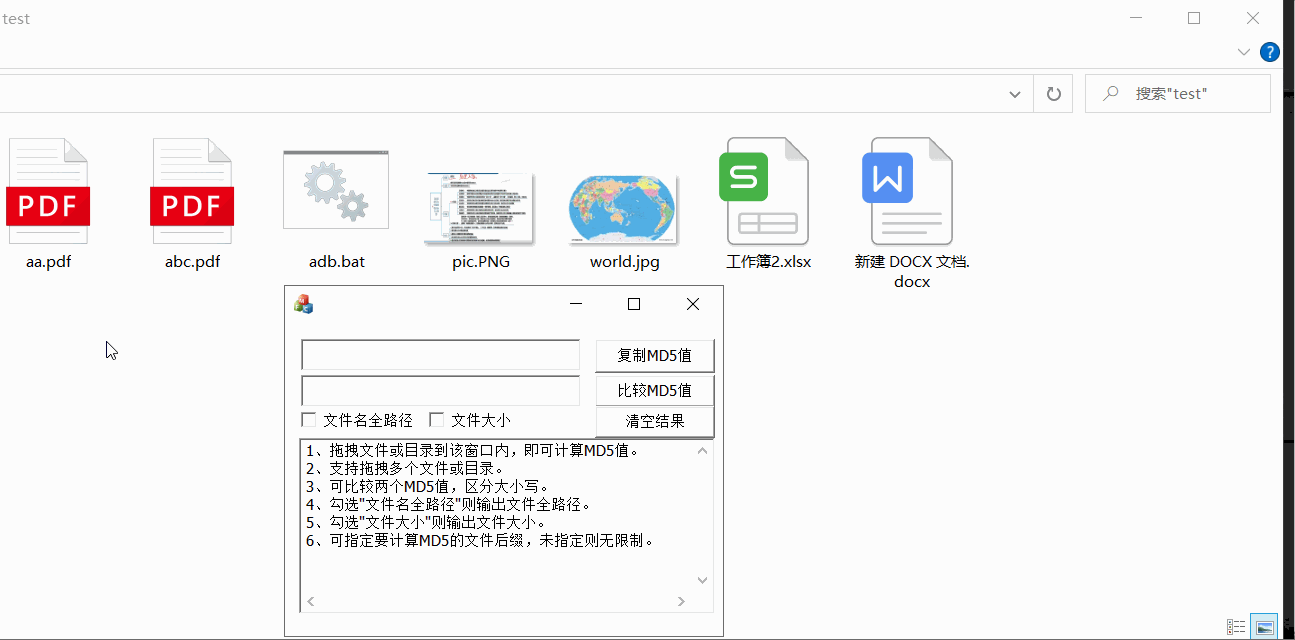Click the 复制MD5值 button

coord(655,355)
